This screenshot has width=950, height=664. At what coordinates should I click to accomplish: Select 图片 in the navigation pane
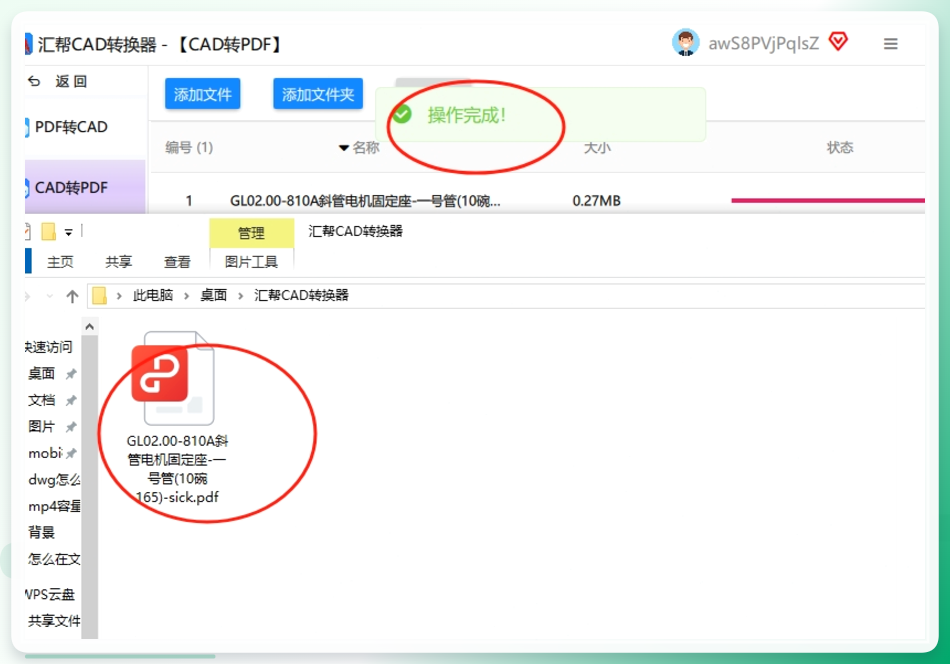coord(41,427)
